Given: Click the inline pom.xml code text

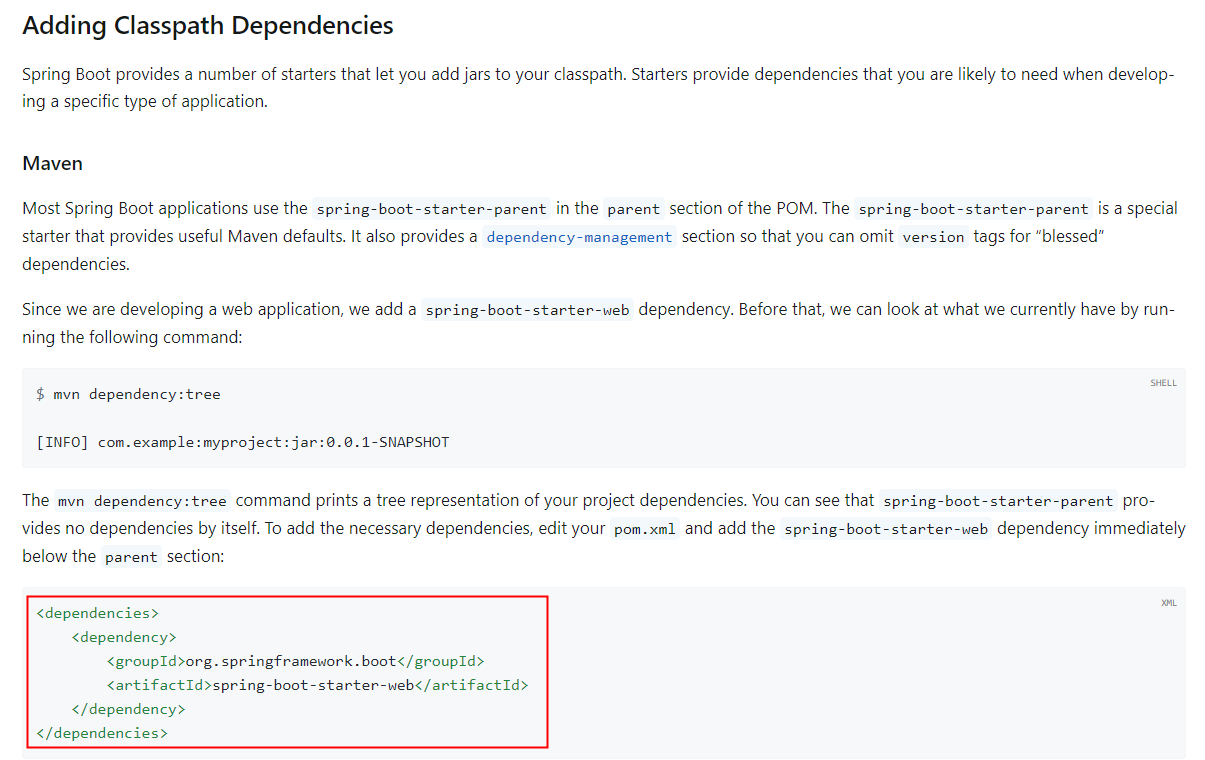Looking at the screenshot, I should click(x=645, y=529).
